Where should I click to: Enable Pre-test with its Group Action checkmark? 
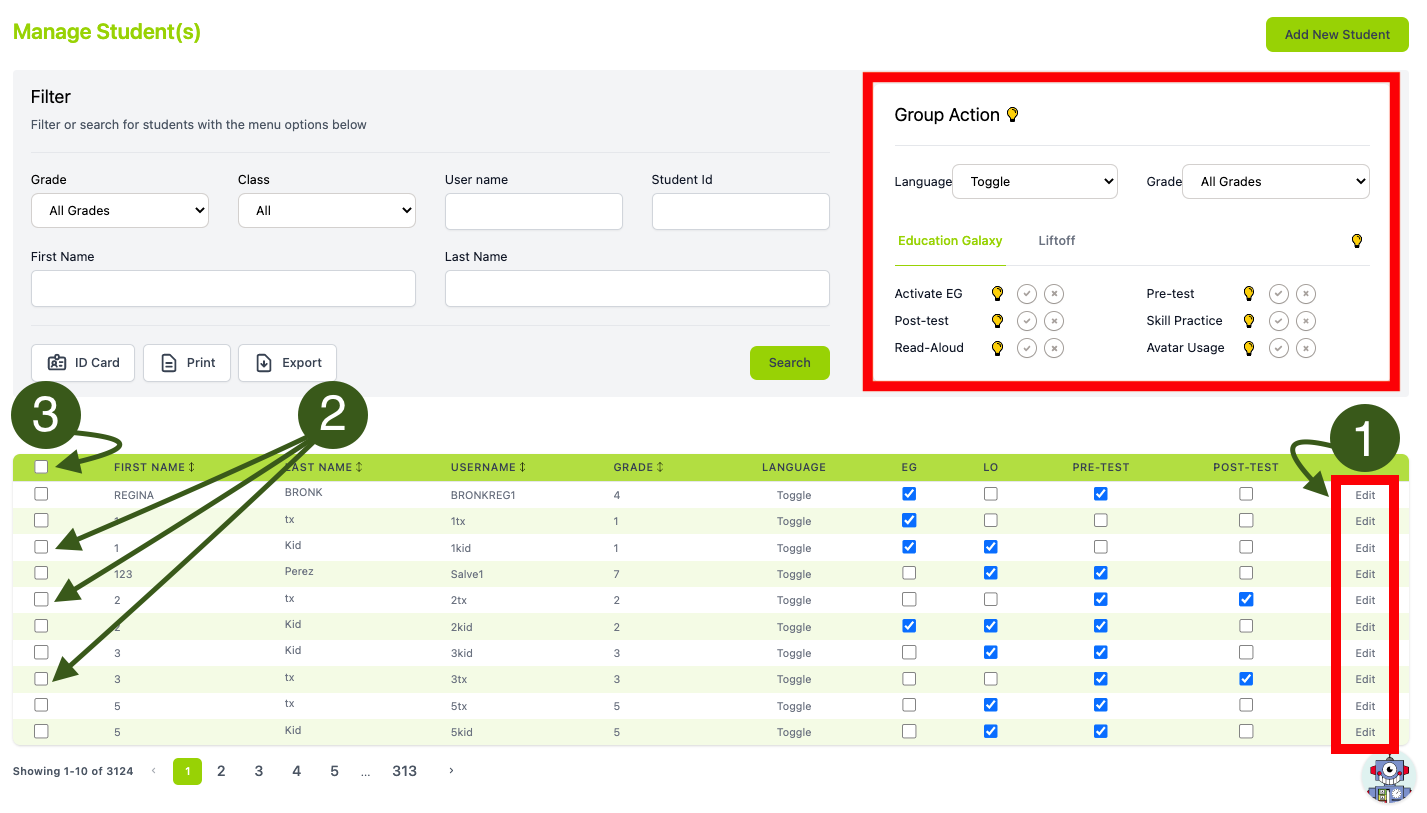click(1279, 294)
